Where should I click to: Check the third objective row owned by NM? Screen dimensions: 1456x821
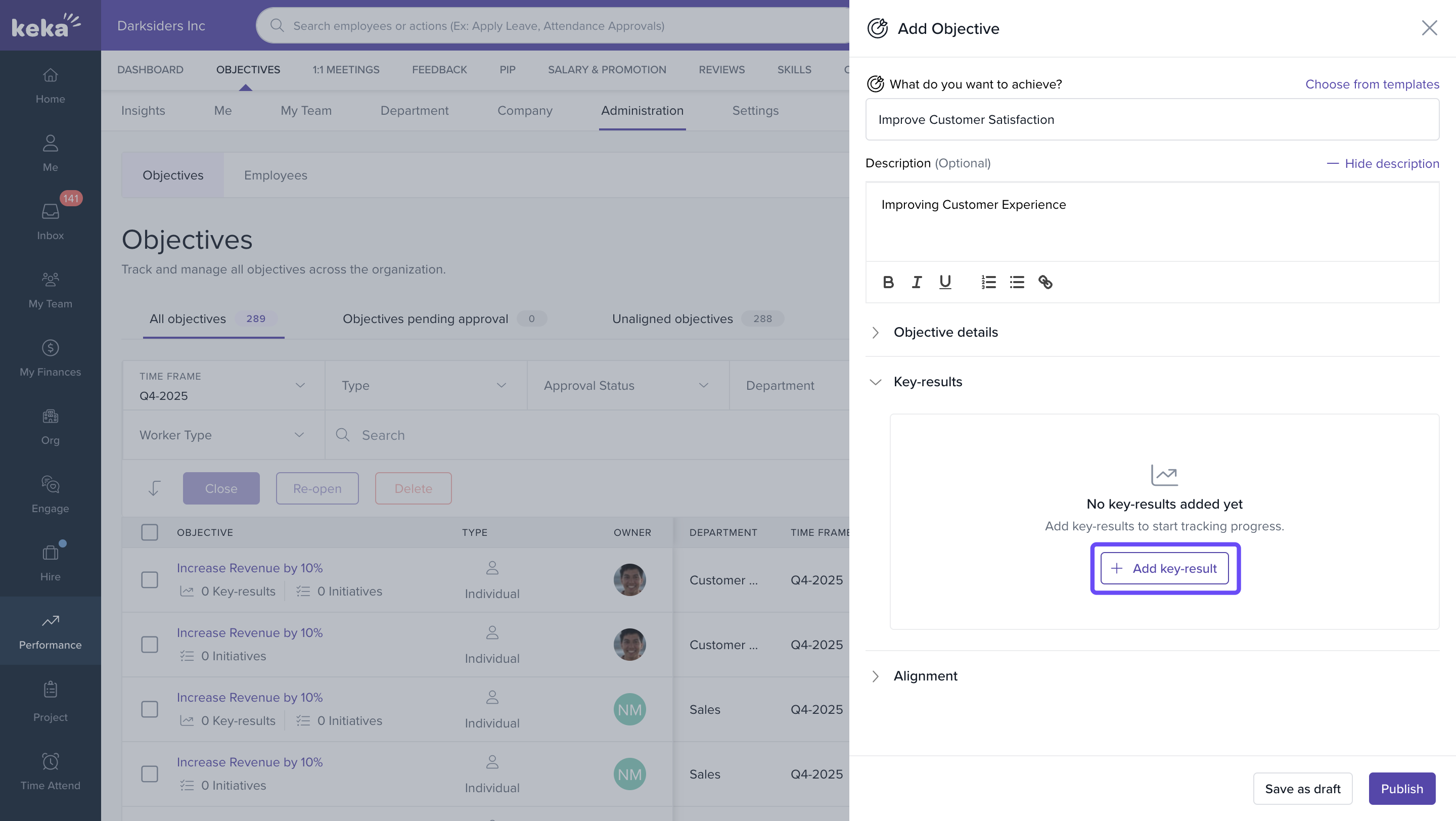tap(149, 709)
